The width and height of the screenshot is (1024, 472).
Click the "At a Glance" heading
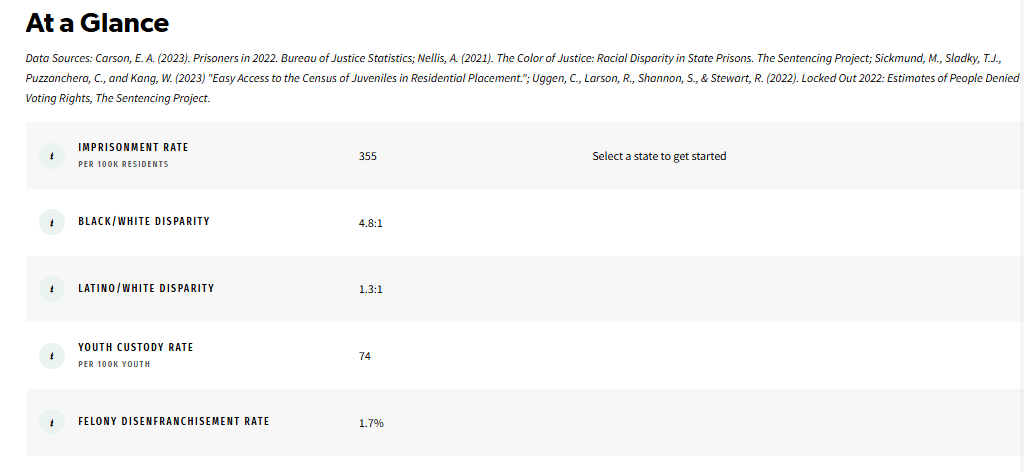97,23
